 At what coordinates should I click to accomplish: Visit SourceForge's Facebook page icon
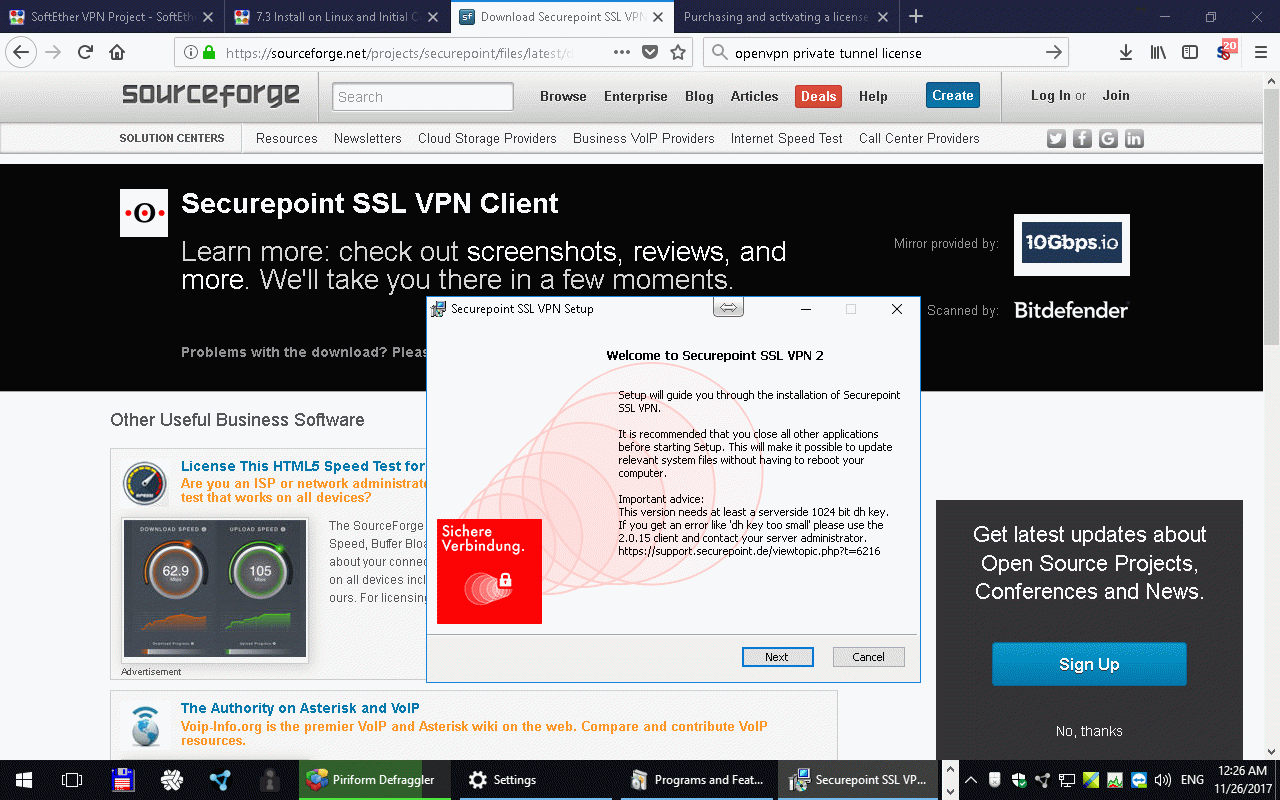coord(1082,139)
